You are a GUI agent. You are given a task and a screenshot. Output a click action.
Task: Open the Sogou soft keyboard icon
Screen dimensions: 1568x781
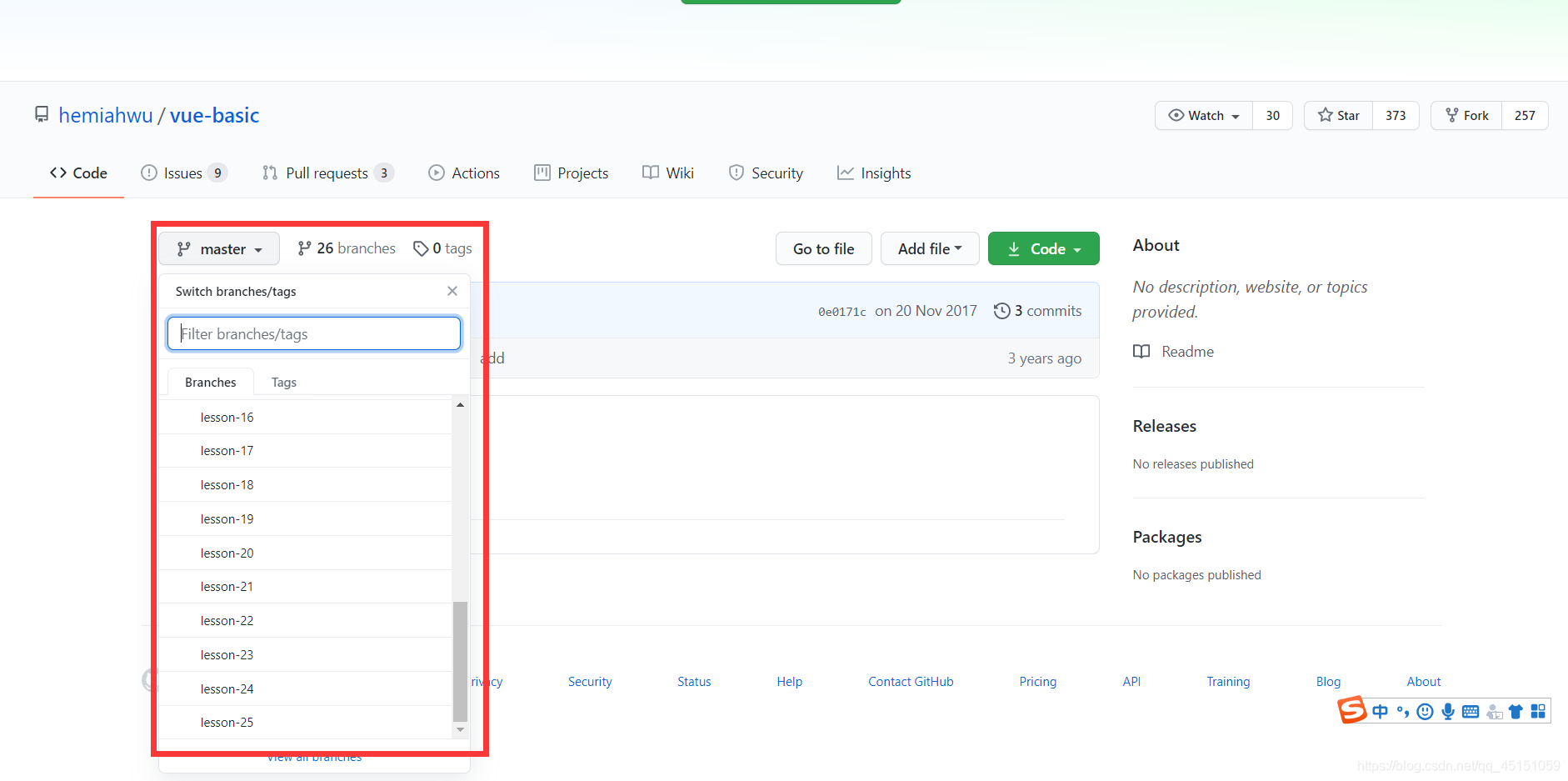[x=1471, y=711]
